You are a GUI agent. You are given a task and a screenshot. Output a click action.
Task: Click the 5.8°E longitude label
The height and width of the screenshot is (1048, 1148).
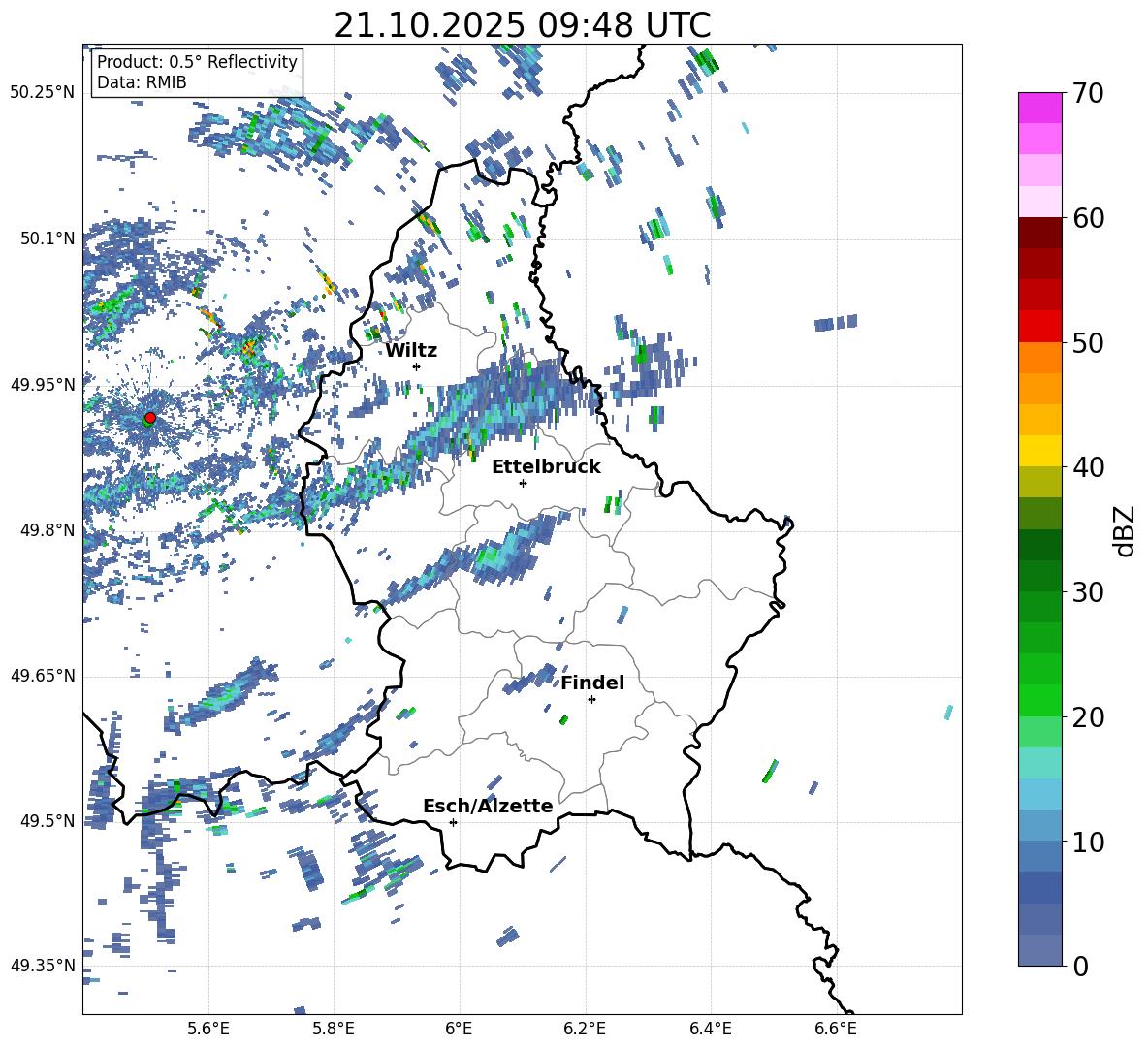[x=334, y=1029]
